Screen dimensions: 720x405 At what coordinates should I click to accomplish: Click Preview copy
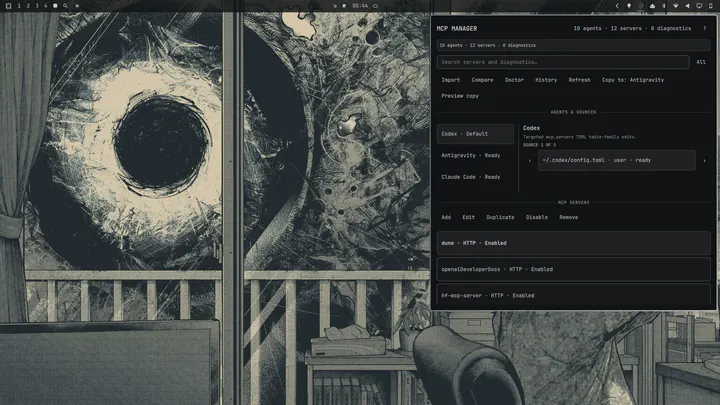pyautogui.click(x=460, y=96)
